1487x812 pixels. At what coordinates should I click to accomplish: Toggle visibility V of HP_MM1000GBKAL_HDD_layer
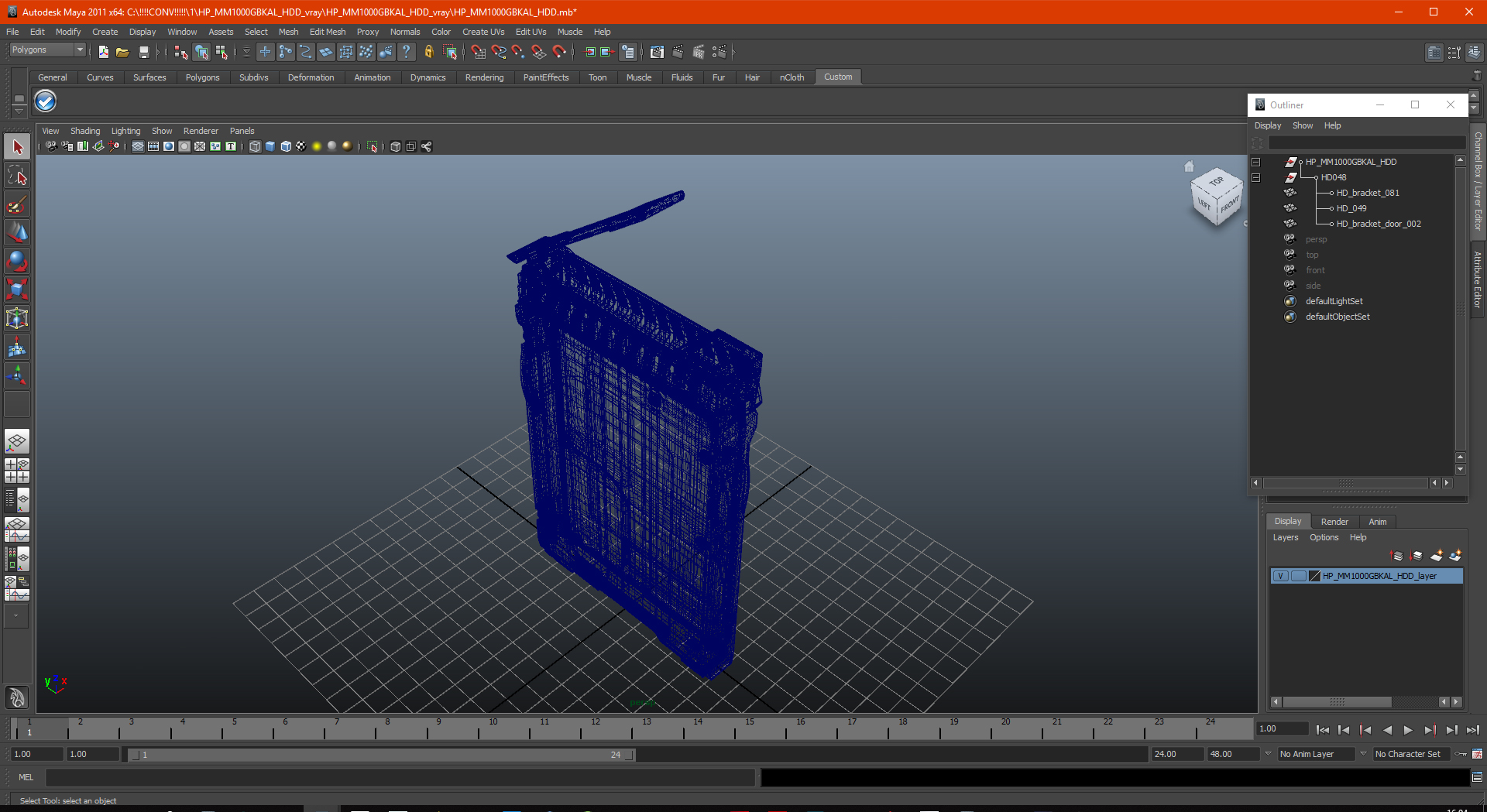pyautogui.click(x=1281, y=576)
